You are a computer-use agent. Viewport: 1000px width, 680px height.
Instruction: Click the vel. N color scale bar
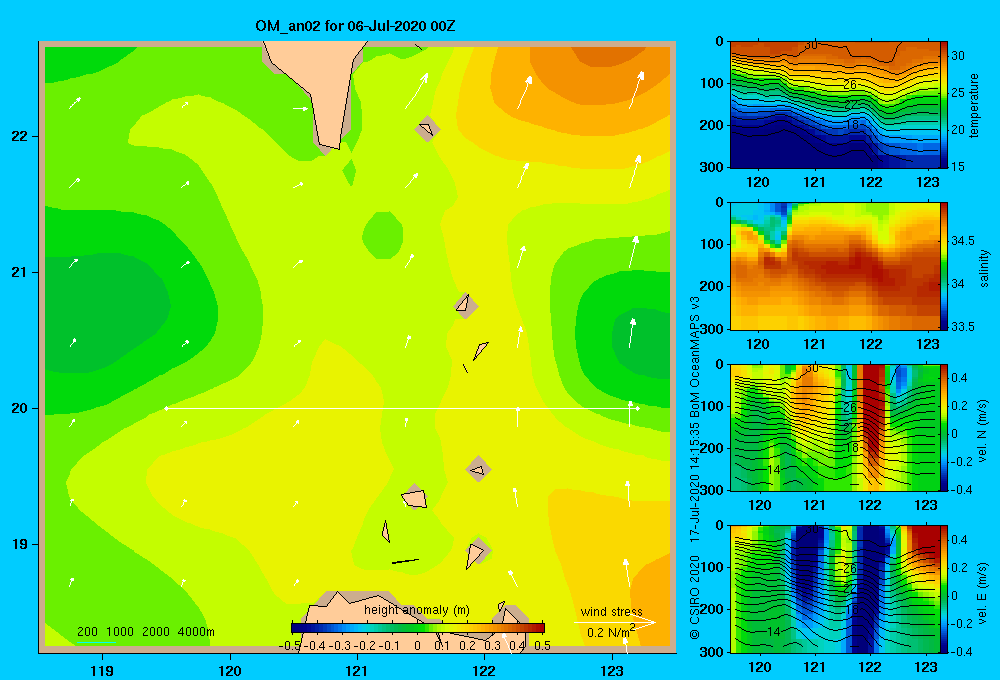[x=944, y=427]
